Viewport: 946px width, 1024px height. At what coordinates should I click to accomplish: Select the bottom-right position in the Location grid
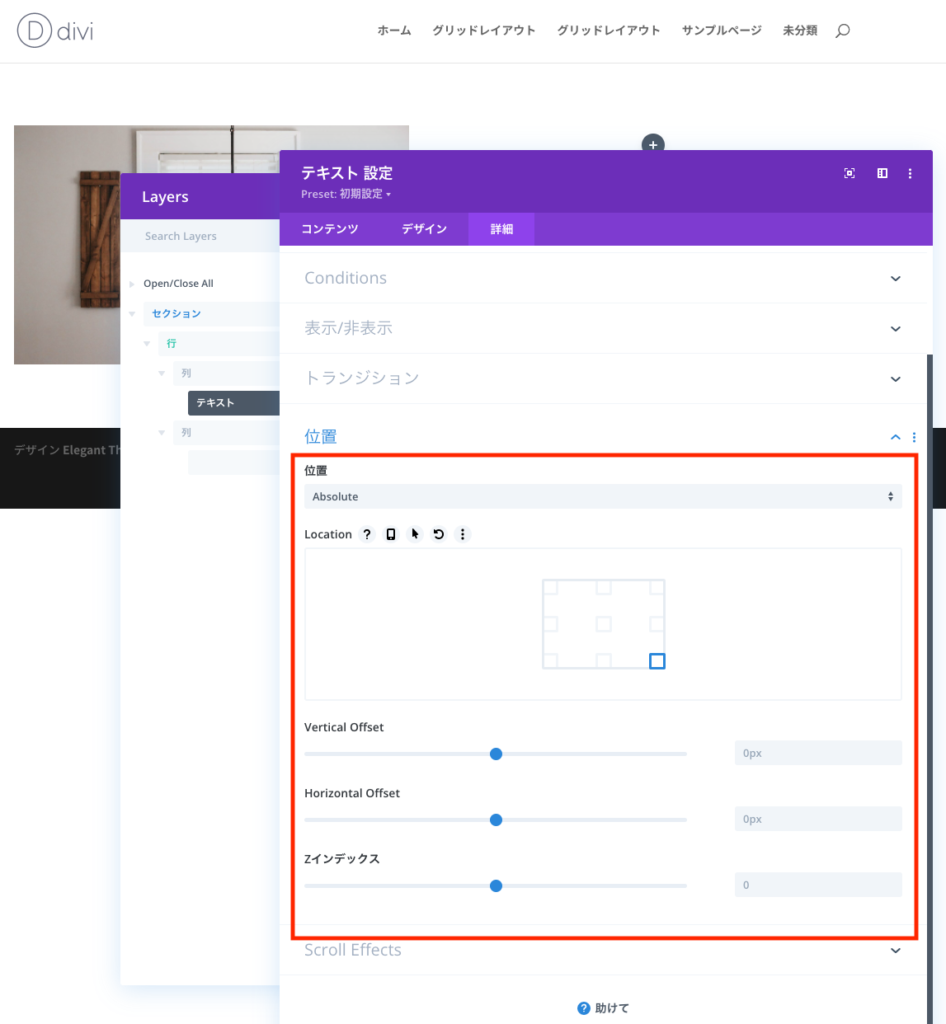pos(657,661)
